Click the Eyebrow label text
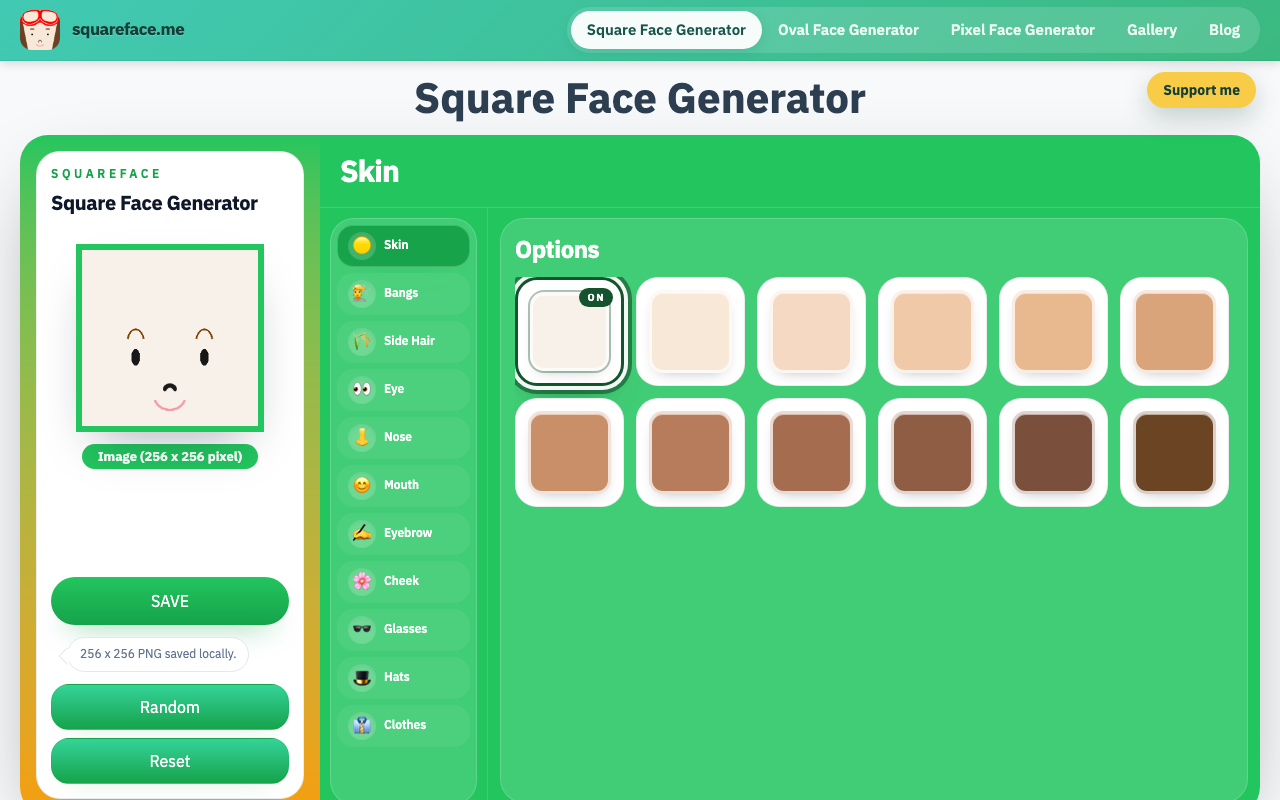The height and width of the screenshot is (800, 1280). [x=408, y=533]
